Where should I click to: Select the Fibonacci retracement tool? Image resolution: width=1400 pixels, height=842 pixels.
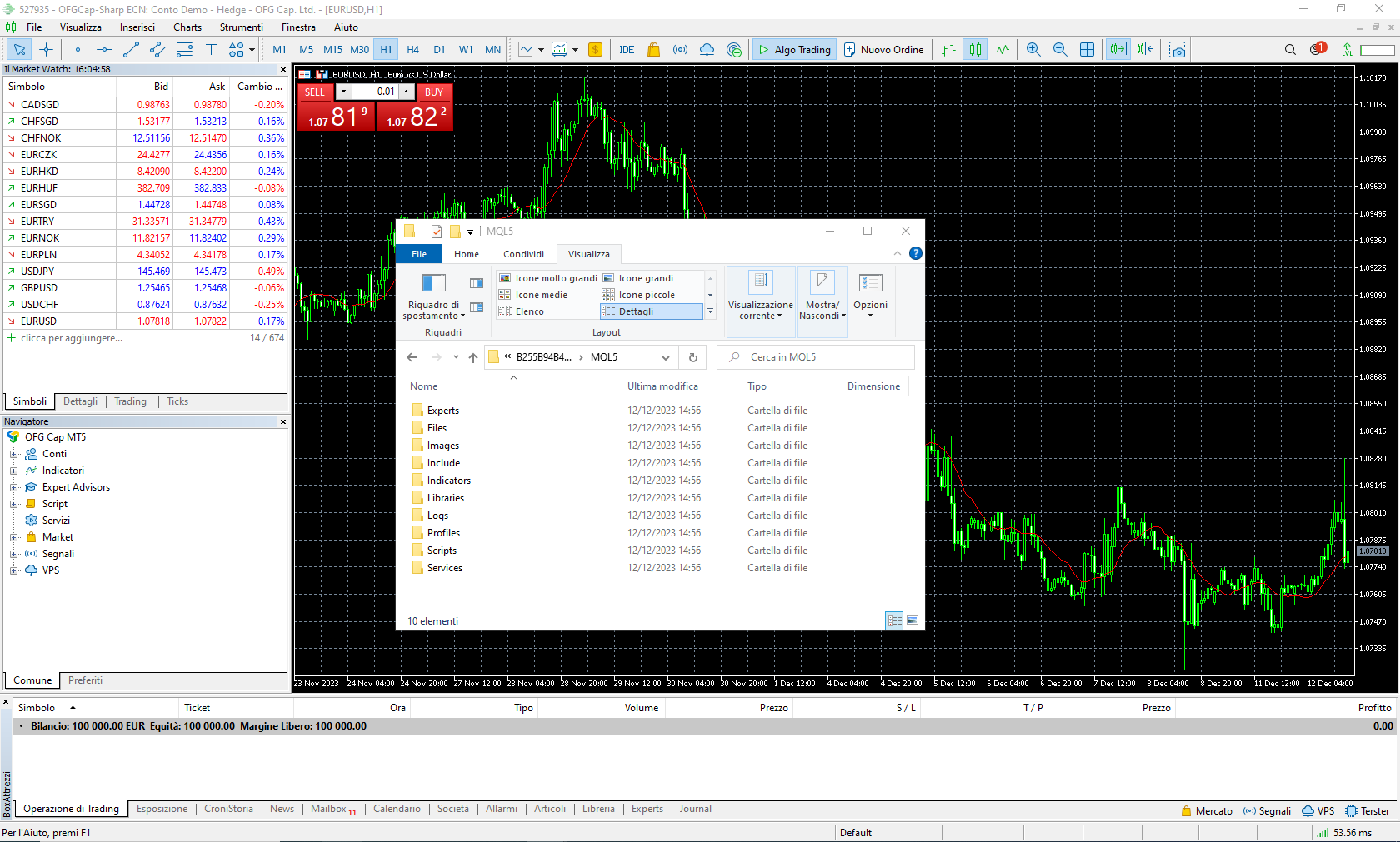pos(184,50)
